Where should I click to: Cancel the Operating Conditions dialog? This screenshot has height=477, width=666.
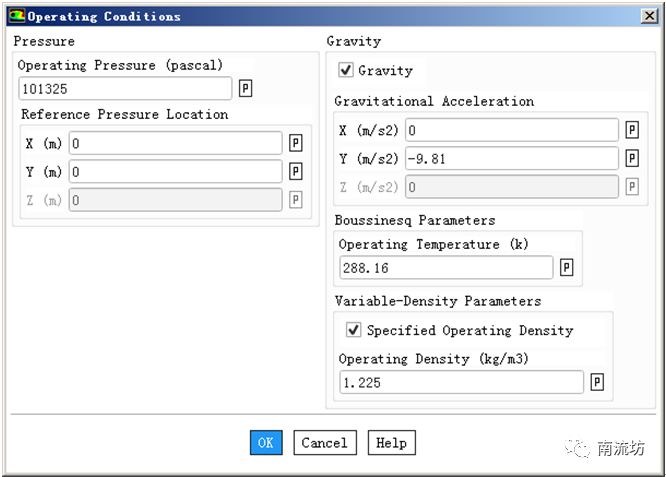pyautogui.click(x=324, y=443)
